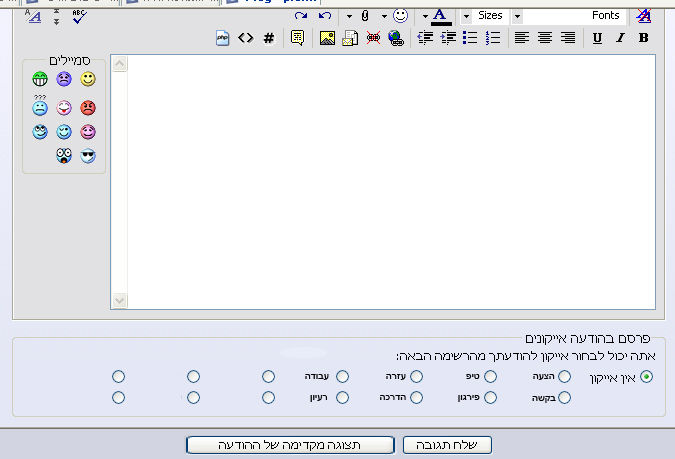This screenshot has height=459, width=675.
Task: Click the smiley face toolbar icon
Action: point(400,16)
